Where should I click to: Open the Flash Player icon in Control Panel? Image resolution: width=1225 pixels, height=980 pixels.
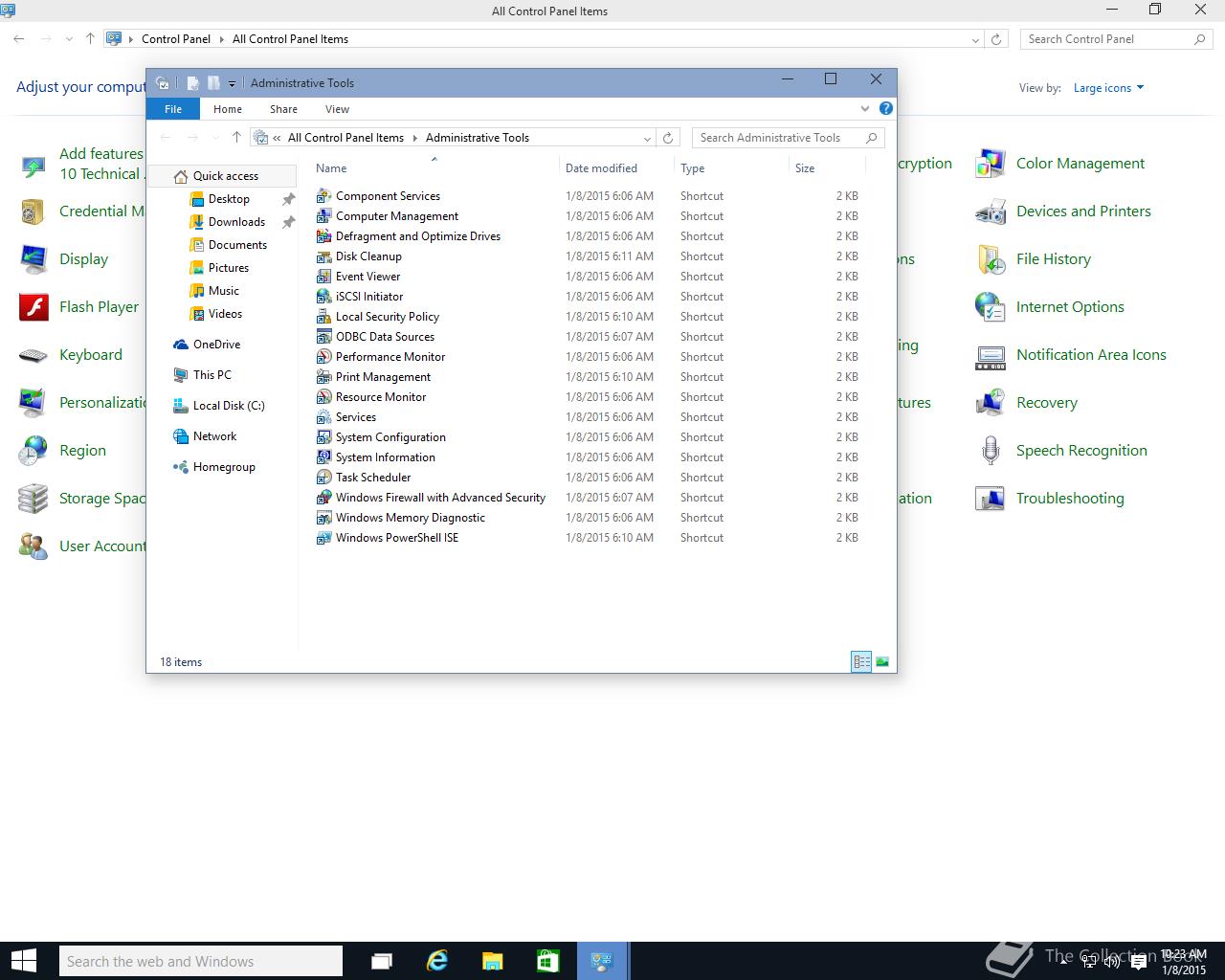tap(33, 307)
